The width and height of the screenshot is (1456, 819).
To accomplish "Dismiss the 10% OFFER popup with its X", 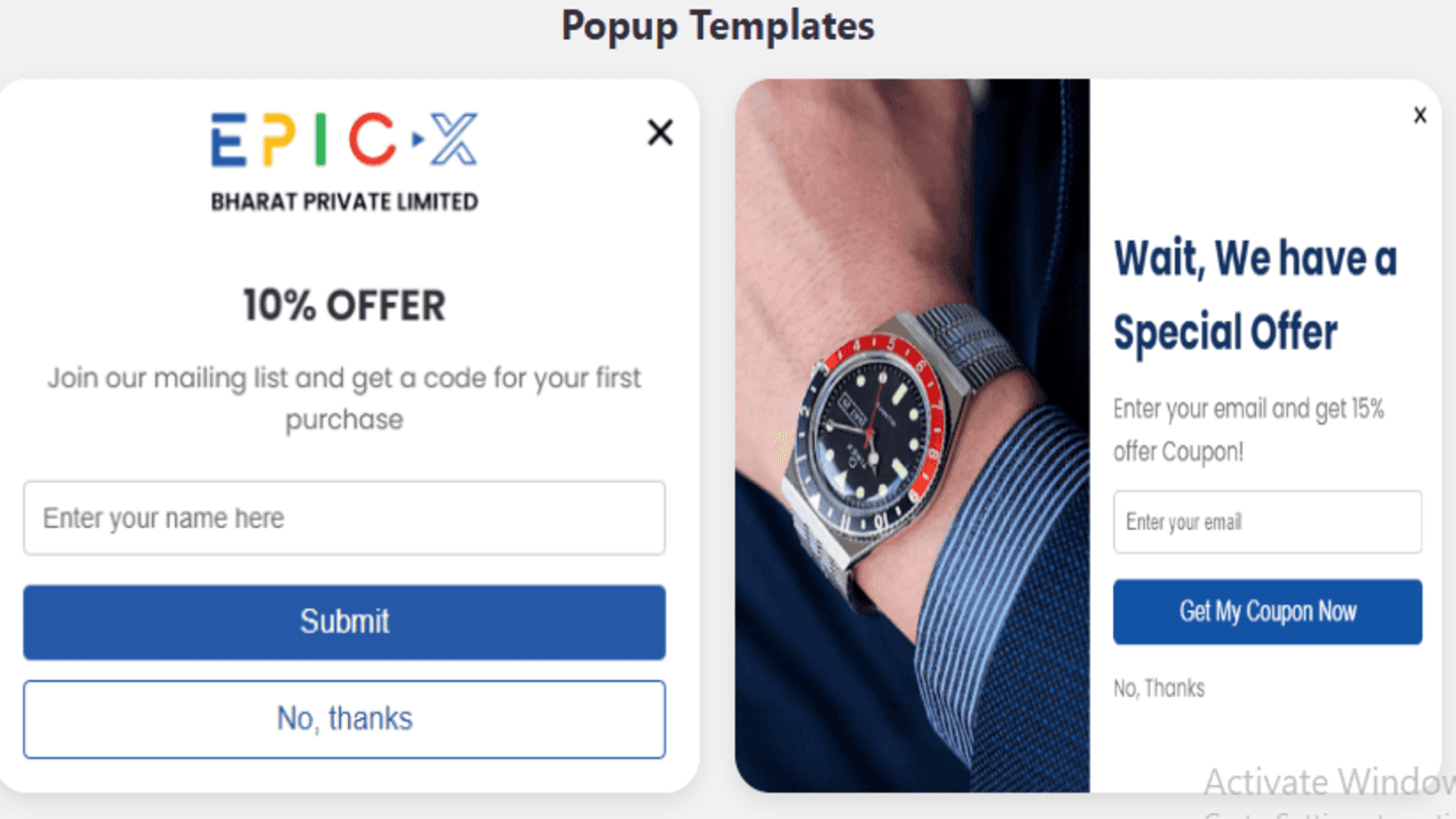I will pos(659,132).
